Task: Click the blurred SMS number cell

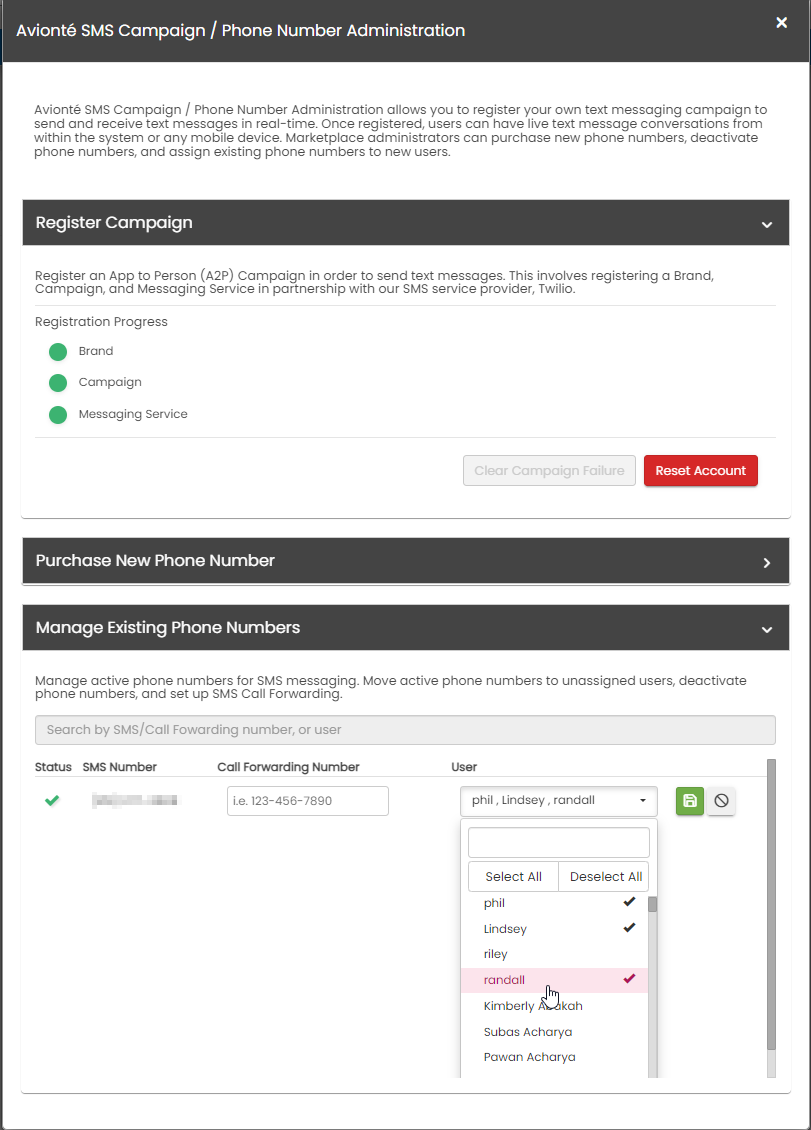Action: tap(135, 800)
